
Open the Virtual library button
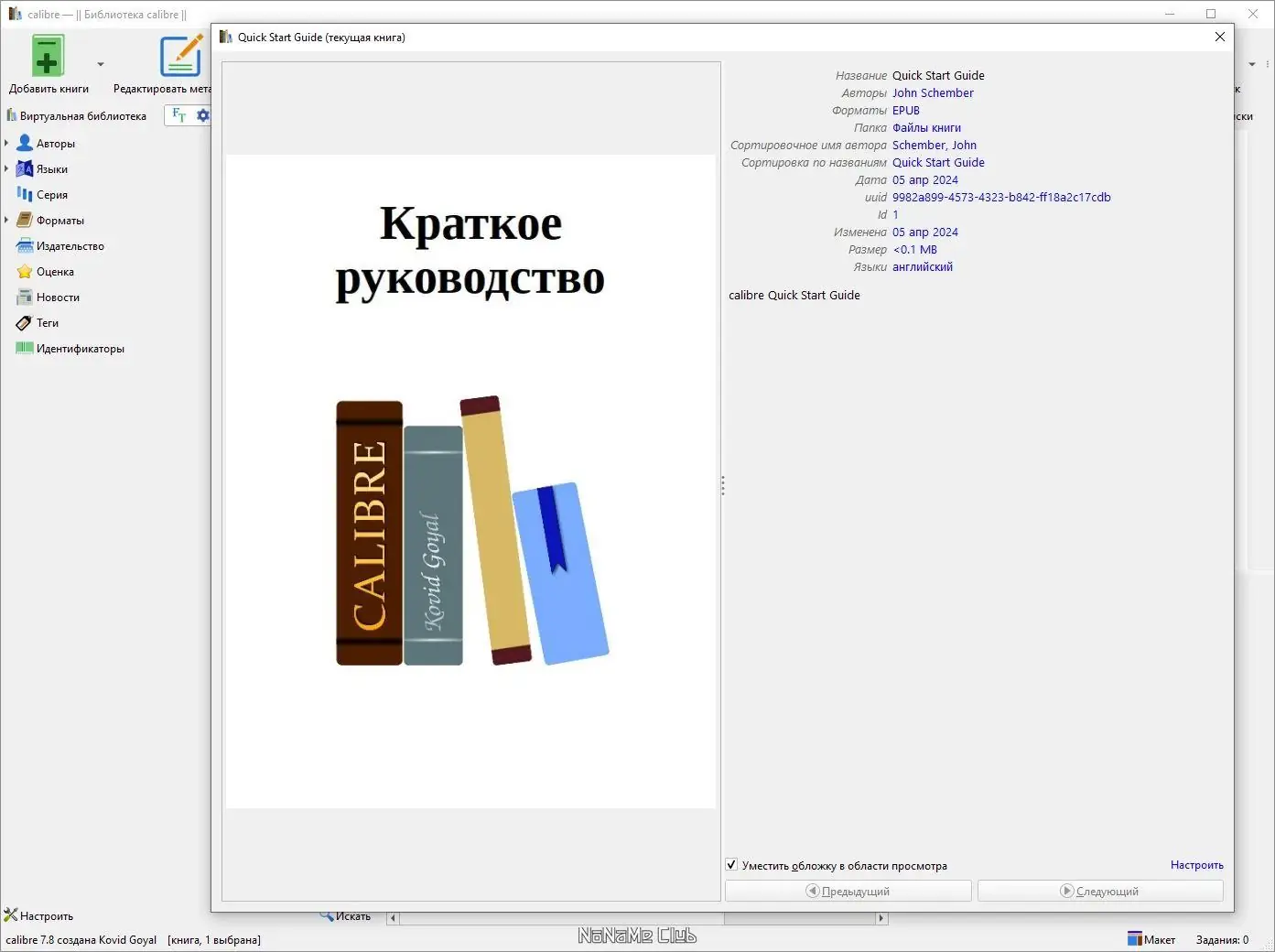pyautogui.click(x=76, y=116)
